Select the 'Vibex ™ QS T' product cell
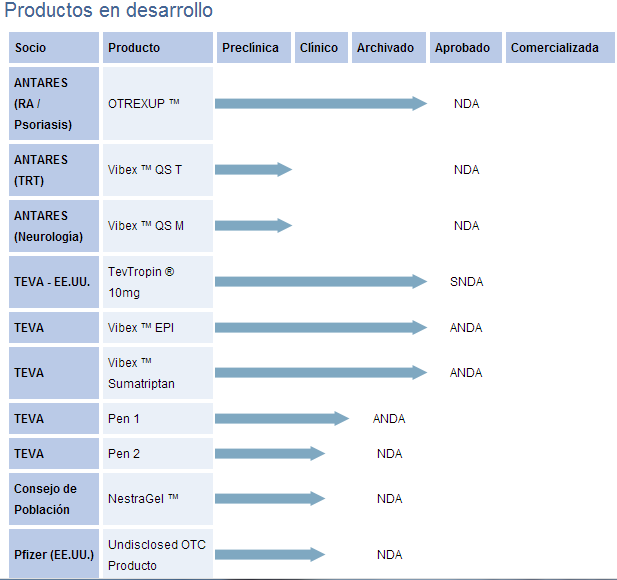Screen dimensions: 617x580 [158, 170]
